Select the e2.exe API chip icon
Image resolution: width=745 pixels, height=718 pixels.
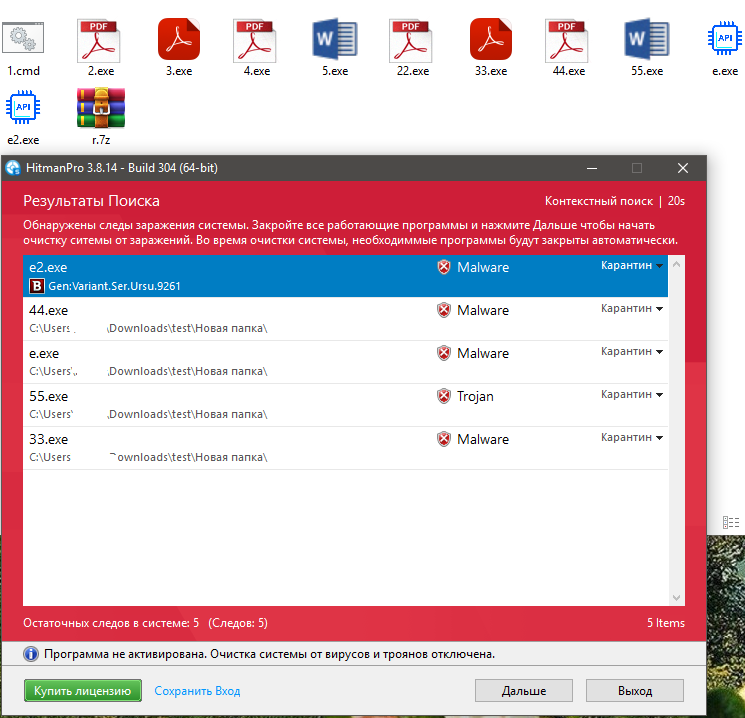(x=23, y=107)
